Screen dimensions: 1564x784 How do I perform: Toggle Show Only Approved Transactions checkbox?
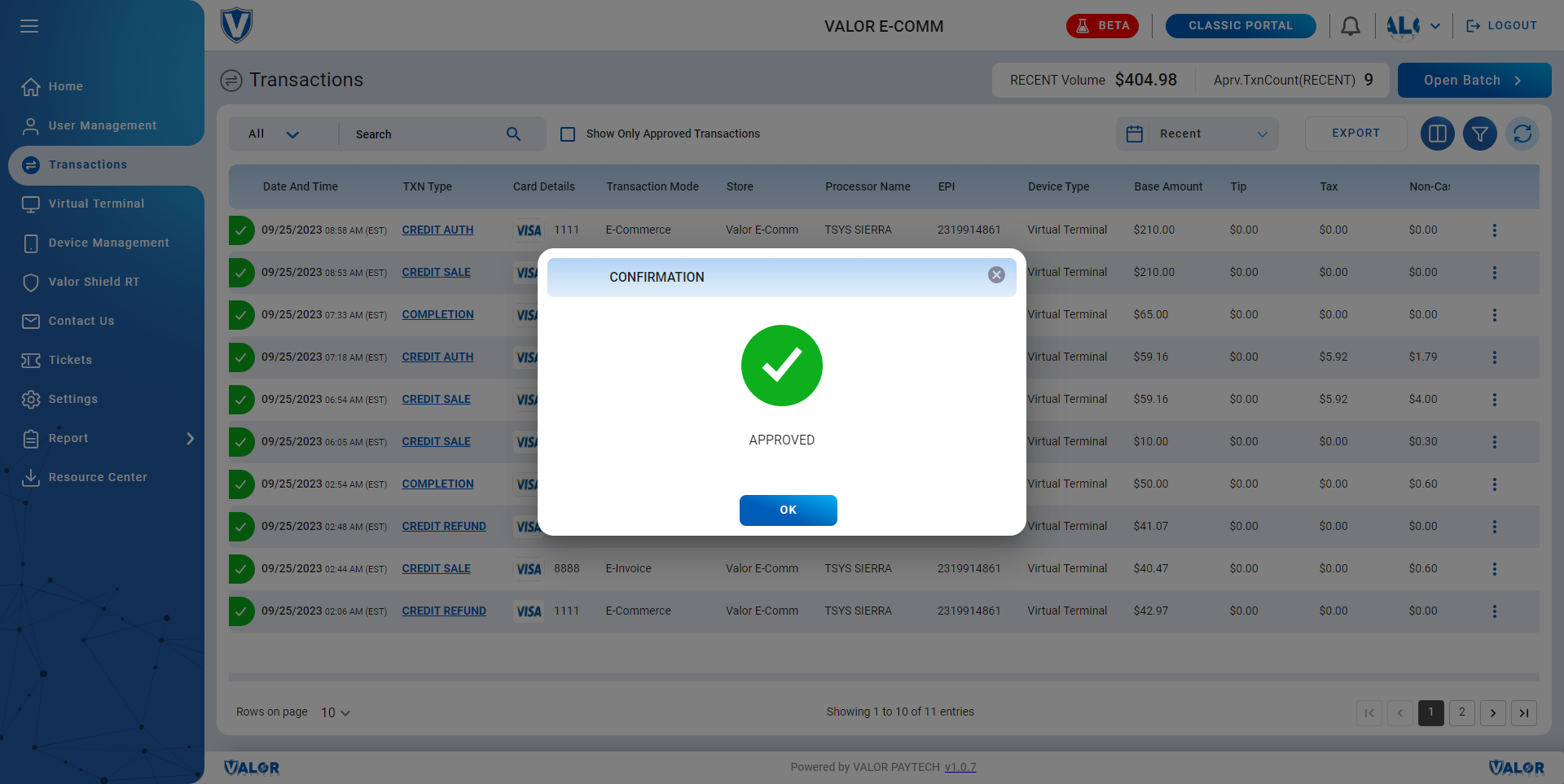pos(568,134)
